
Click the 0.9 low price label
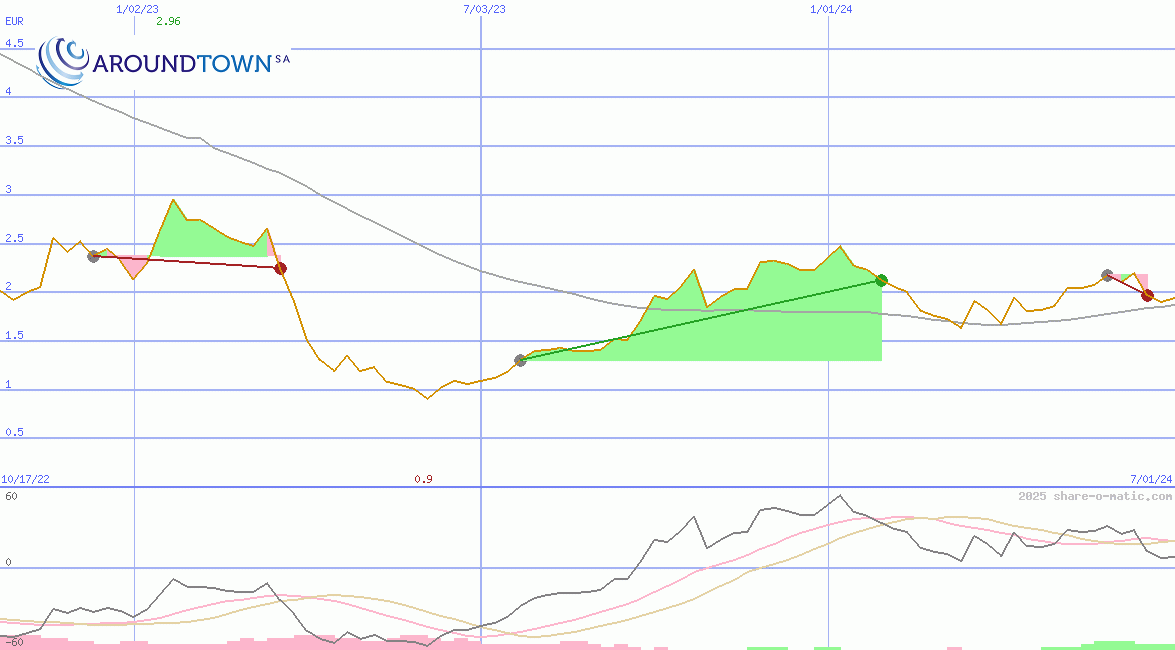pyautogui.click(x=423, y=480)
